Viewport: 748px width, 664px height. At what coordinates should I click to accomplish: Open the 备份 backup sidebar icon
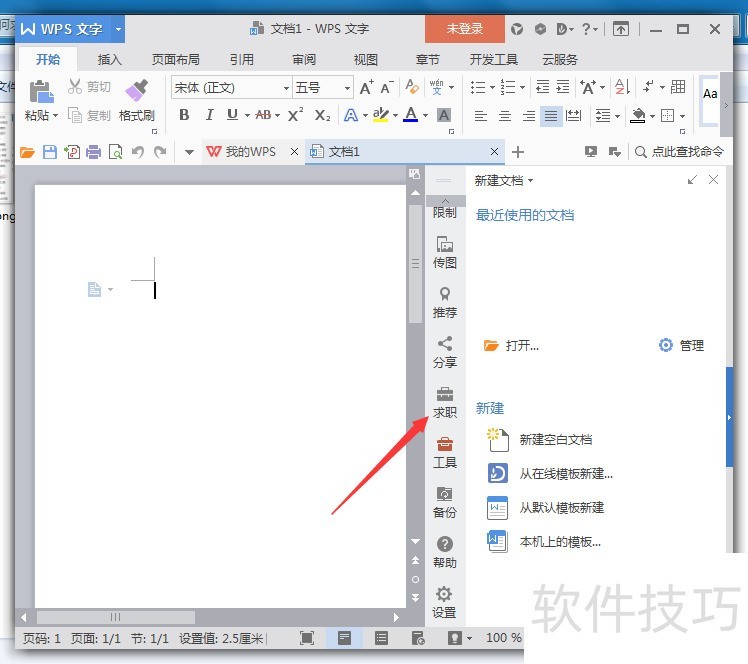445,503
